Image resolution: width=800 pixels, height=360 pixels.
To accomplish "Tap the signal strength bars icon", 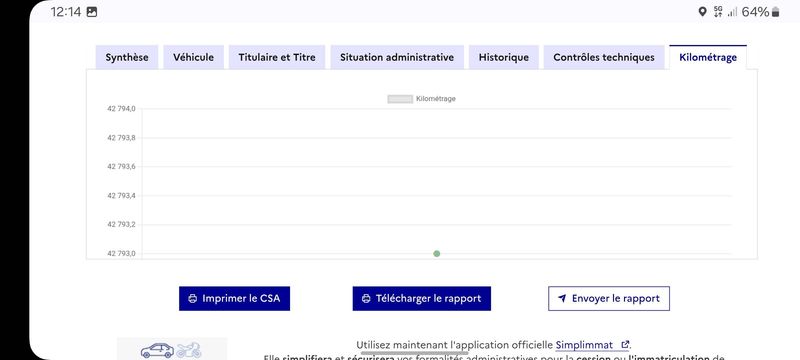I will click(x=732, y=12).
